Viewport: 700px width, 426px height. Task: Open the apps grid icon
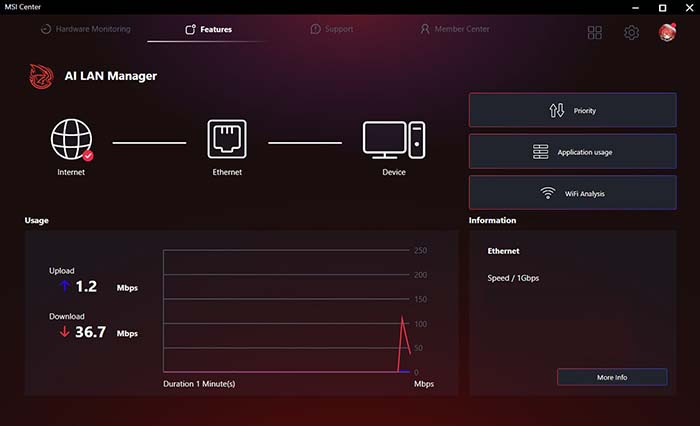[595, 33]
